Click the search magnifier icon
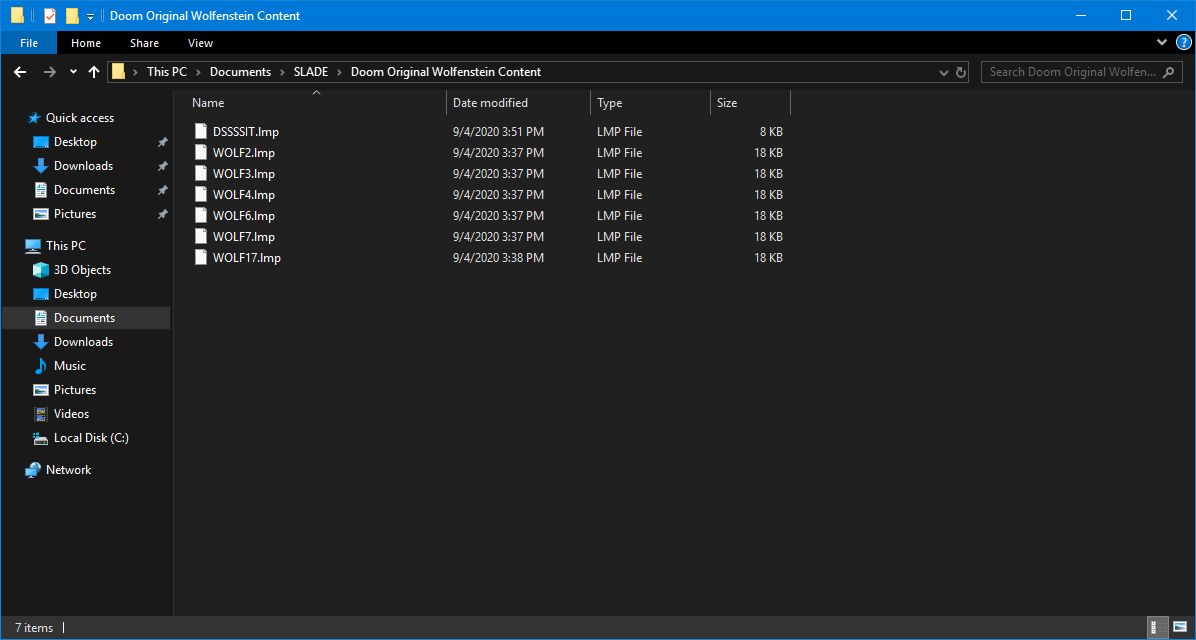Viewport: 1196px width, 640px height. [1168, 72]
